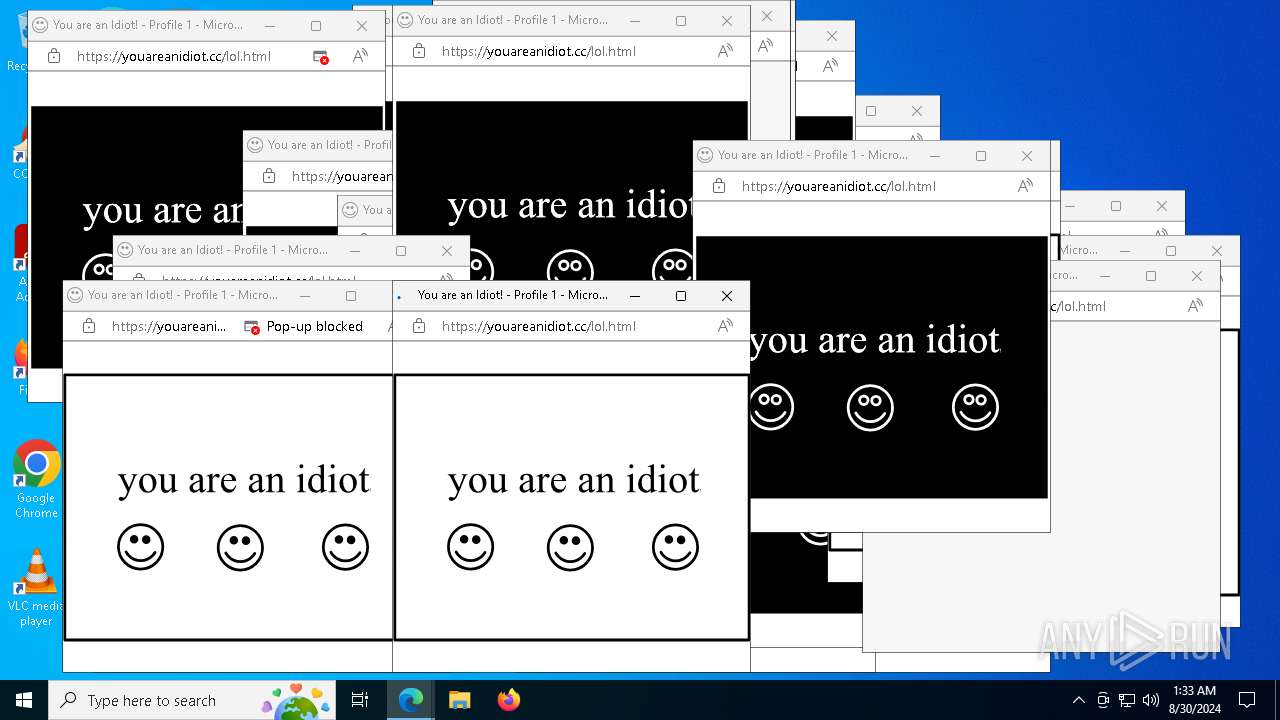Click 'you are an idiot' text in front white window
This screenshot has height=720, width=1280.
coord(574,481)
